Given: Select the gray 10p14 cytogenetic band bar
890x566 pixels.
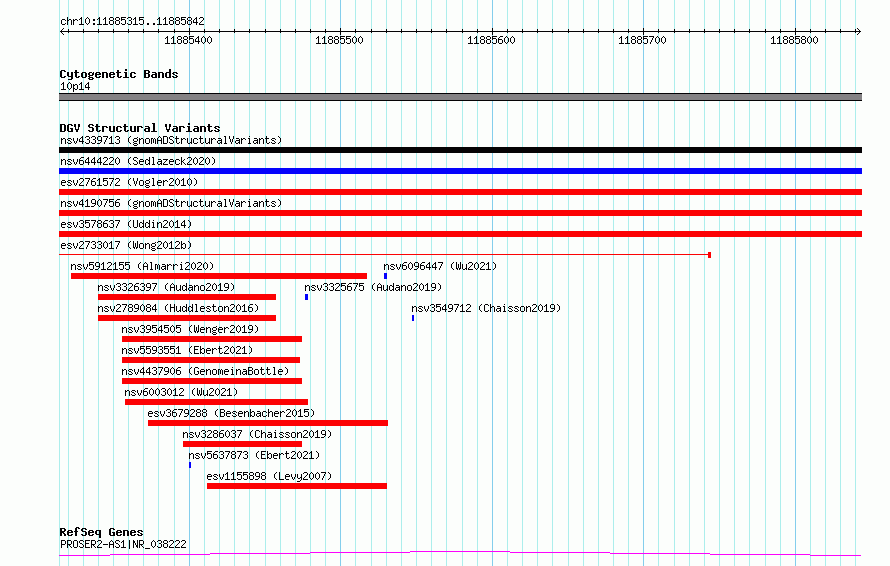Looking at the screenshot, I should [460, 97].
